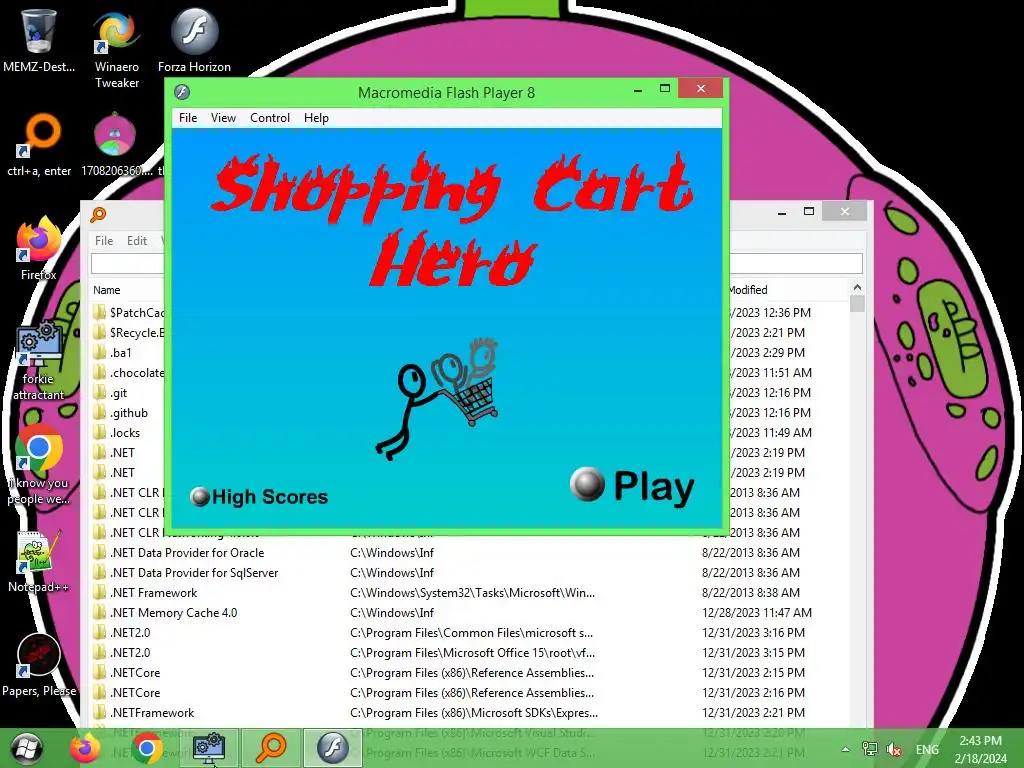The width and height of the screenshot is (1024, 768).
Task: Open the Flash Player View menu
Action: (x=223, y=118)
